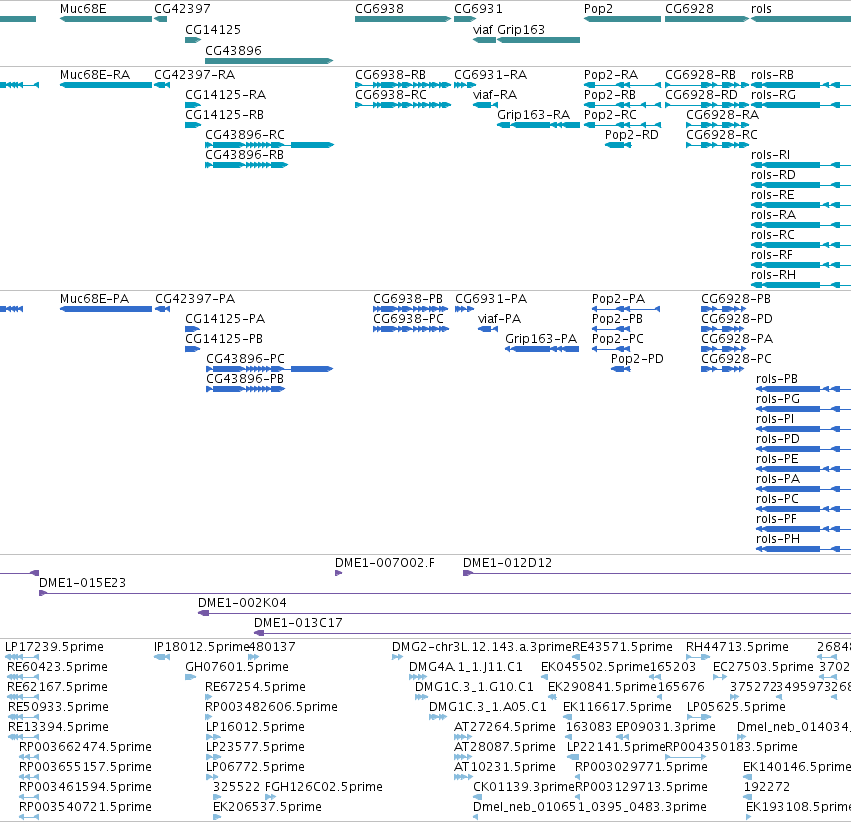
Task: Click the CG6928 gene label
Action: click(689, 9)
